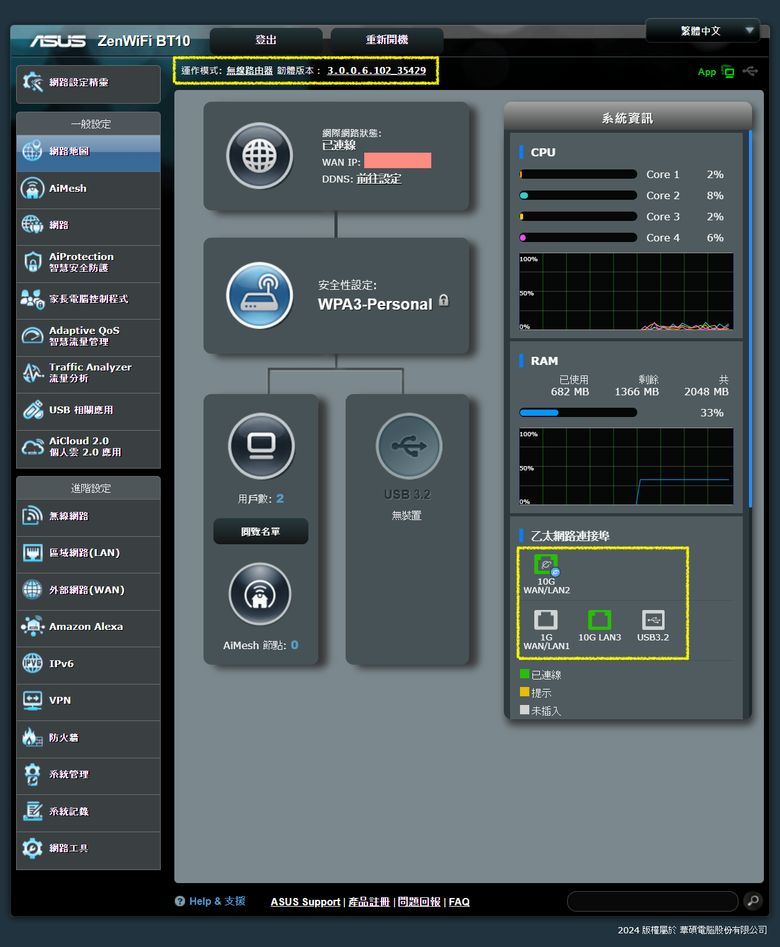Open Adaptive QoS 智慧流量管理

tap(88, 337)
